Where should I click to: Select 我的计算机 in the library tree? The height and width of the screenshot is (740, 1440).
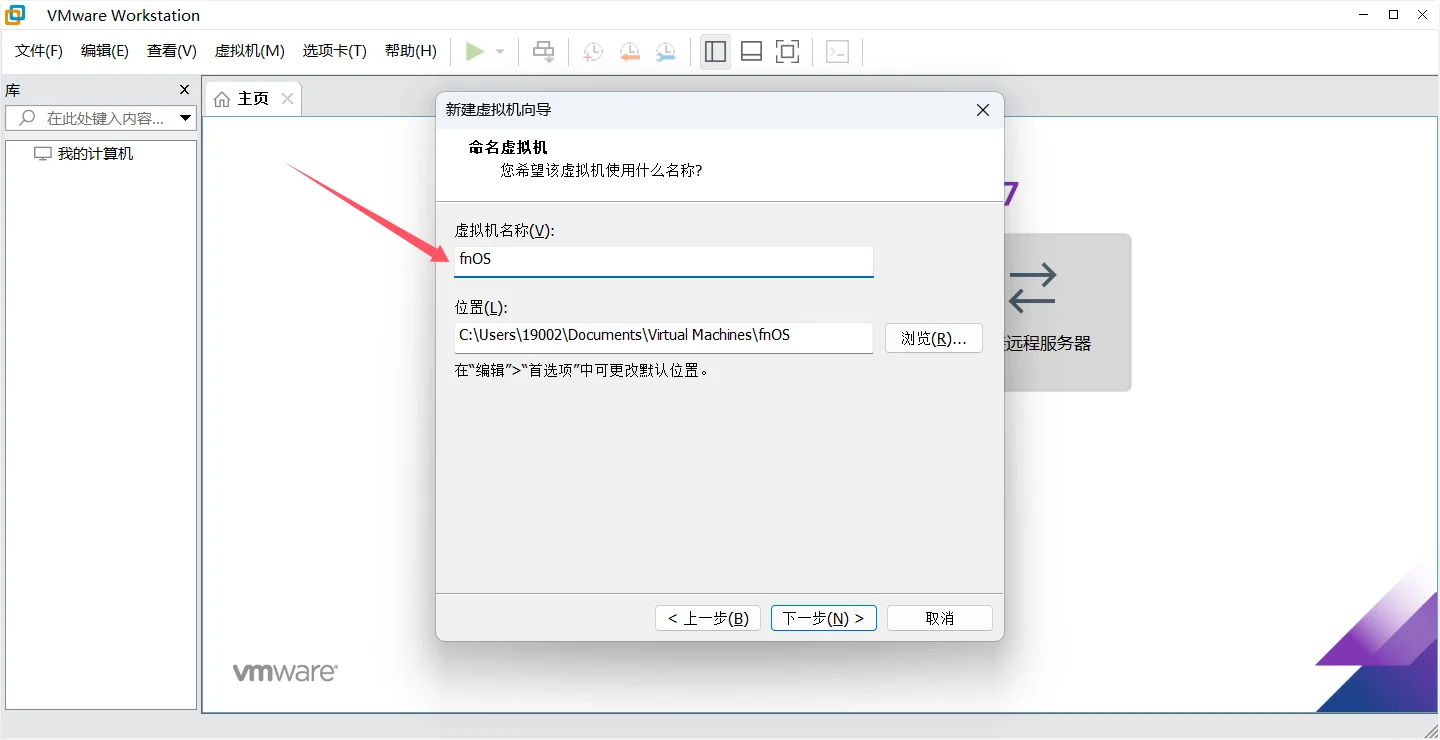84,154
